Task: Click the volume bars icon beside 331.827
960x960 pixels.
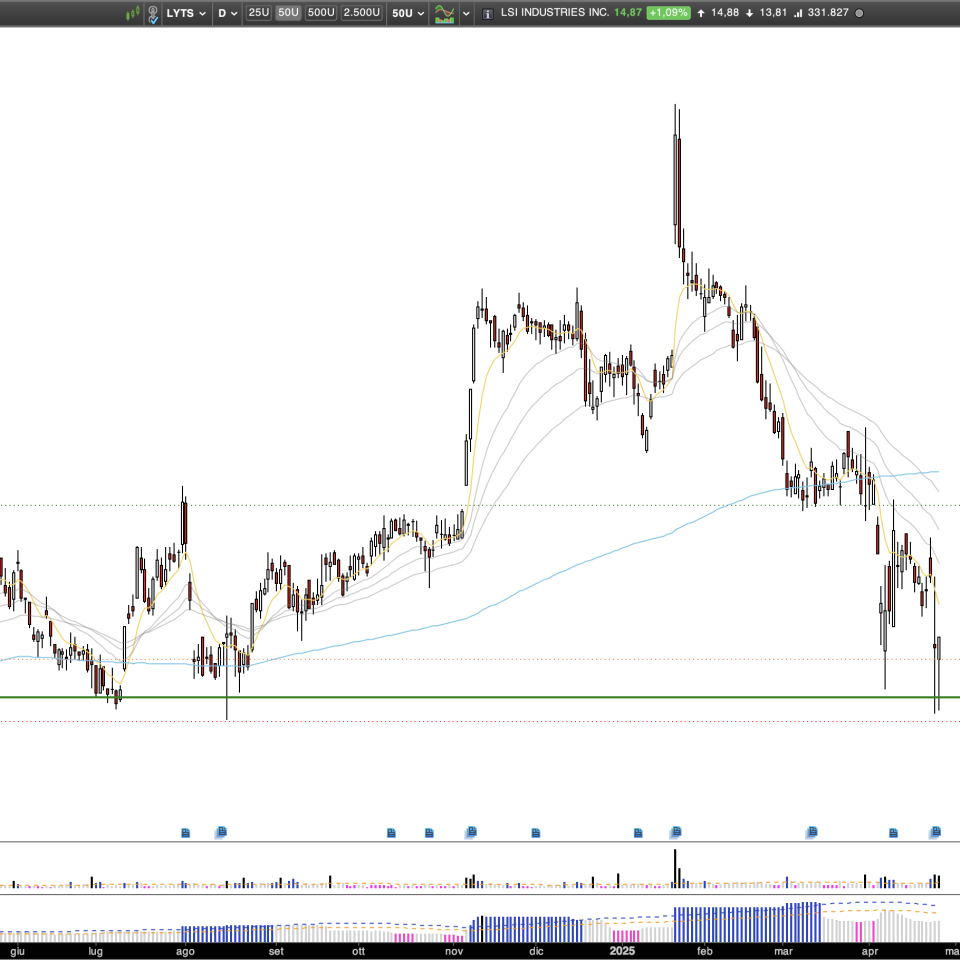Action: point(798,13)
